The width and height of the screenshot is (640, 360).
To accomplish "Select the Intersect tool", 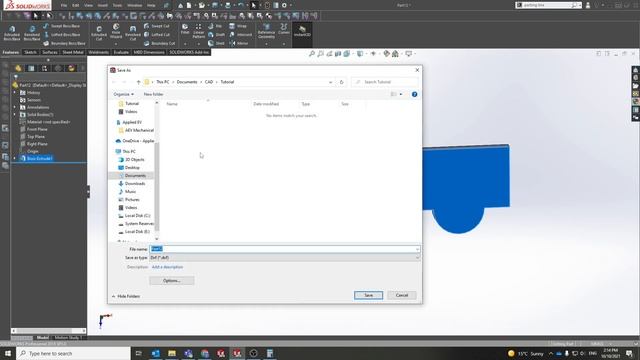I will click(241, 35).
